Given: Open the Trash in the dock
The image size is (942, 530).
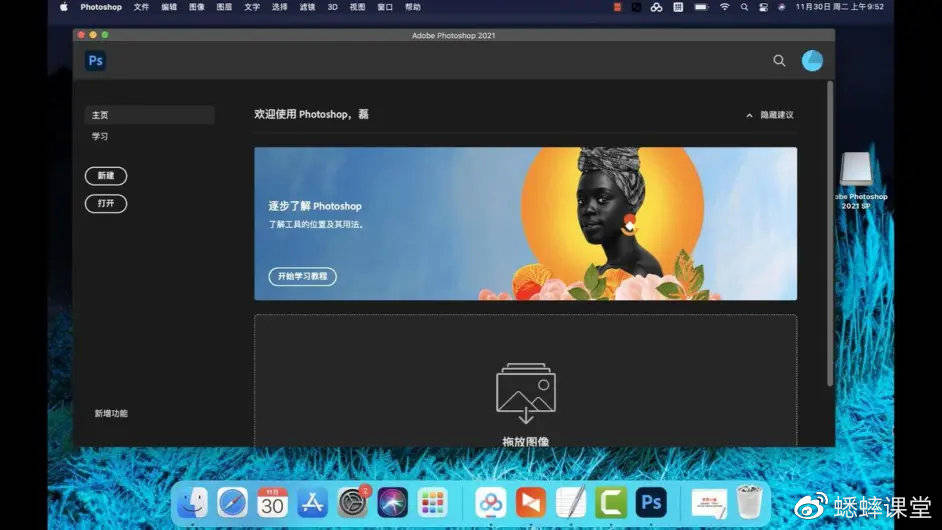Looking at the screenshot, I should 749,502.
